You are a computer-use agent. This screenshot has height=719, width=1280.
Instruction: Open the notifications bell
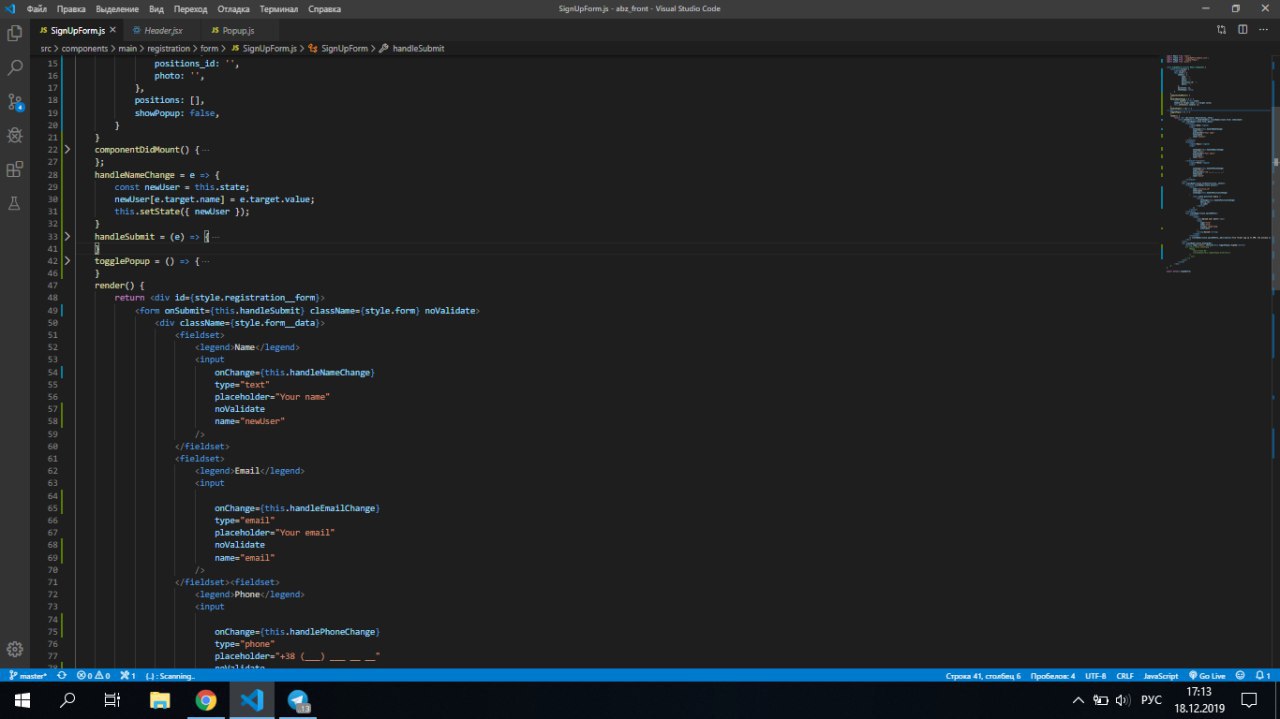pos(1263,676)
